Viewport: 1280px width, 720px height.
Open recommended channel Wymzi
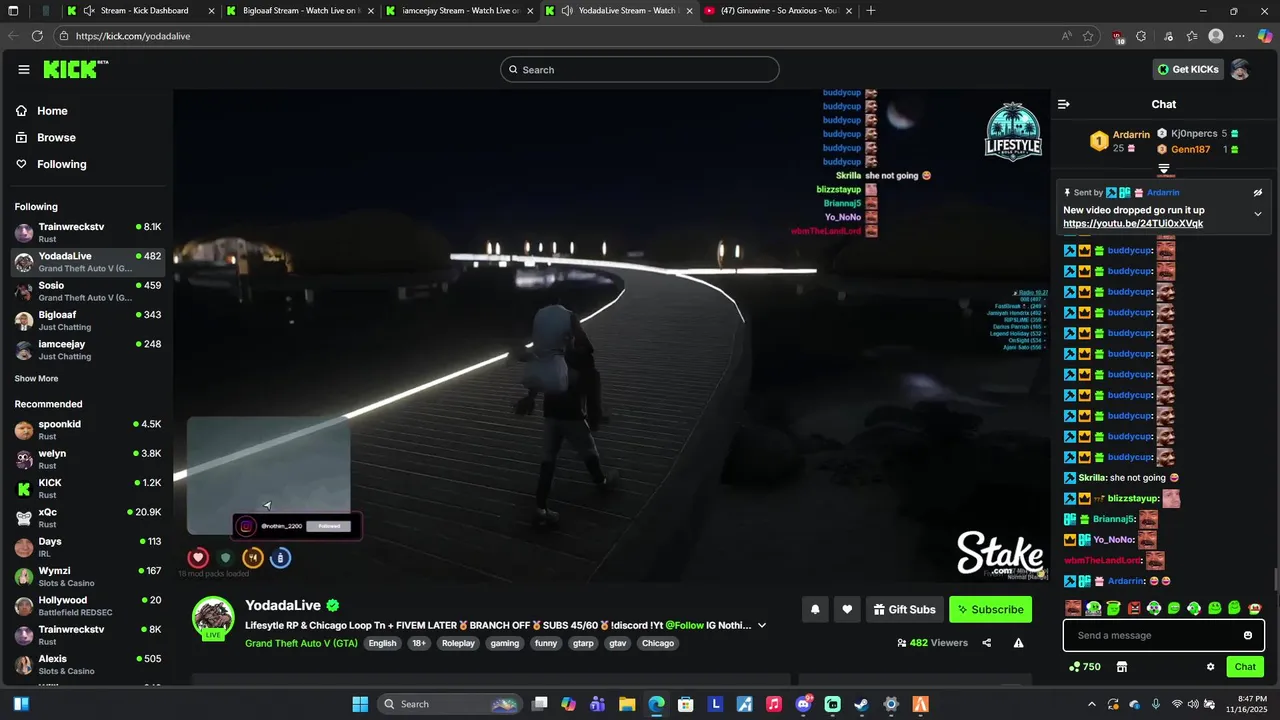(88, 577)
